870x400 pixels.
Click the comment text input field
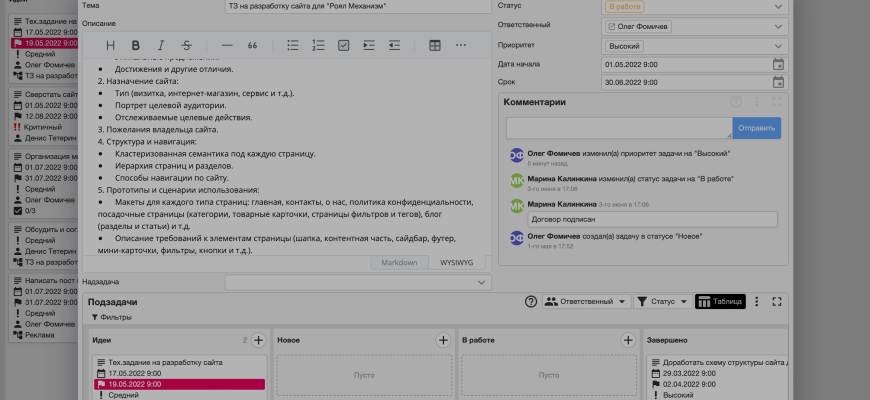click(x=619, y=128)
